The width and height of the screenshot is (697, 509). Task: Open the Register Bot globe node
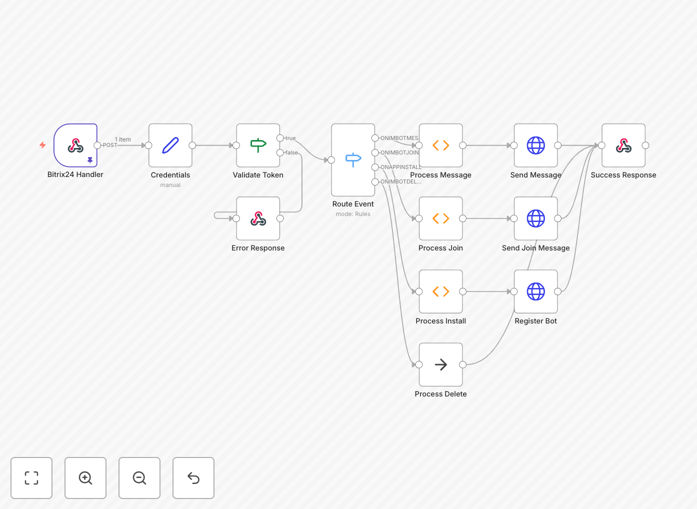pyautogui.click(x=536, y=291)
